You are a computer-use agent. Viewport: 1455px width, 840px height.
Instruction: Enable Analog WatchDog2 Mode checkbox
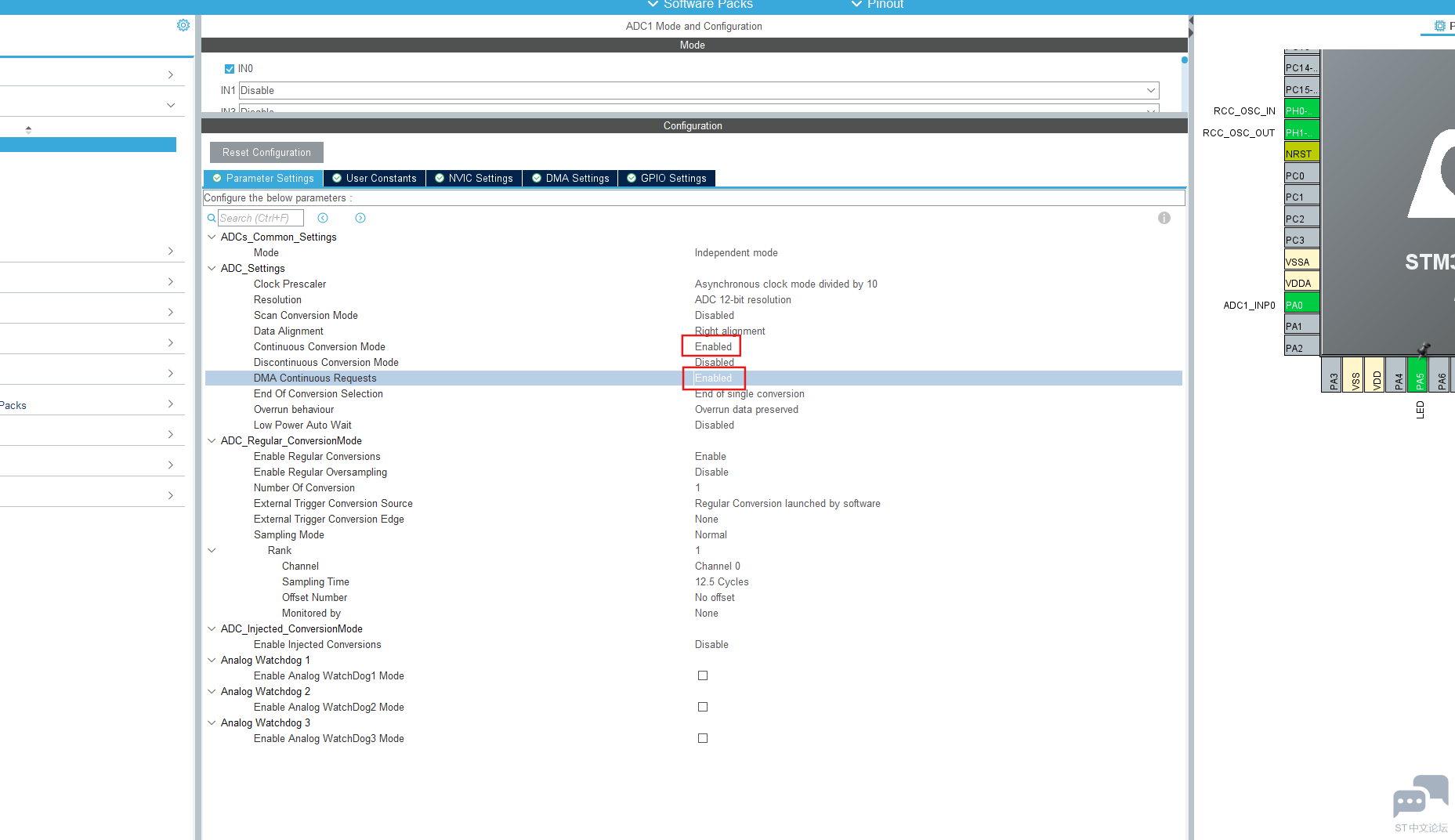[x=703, y=707]
